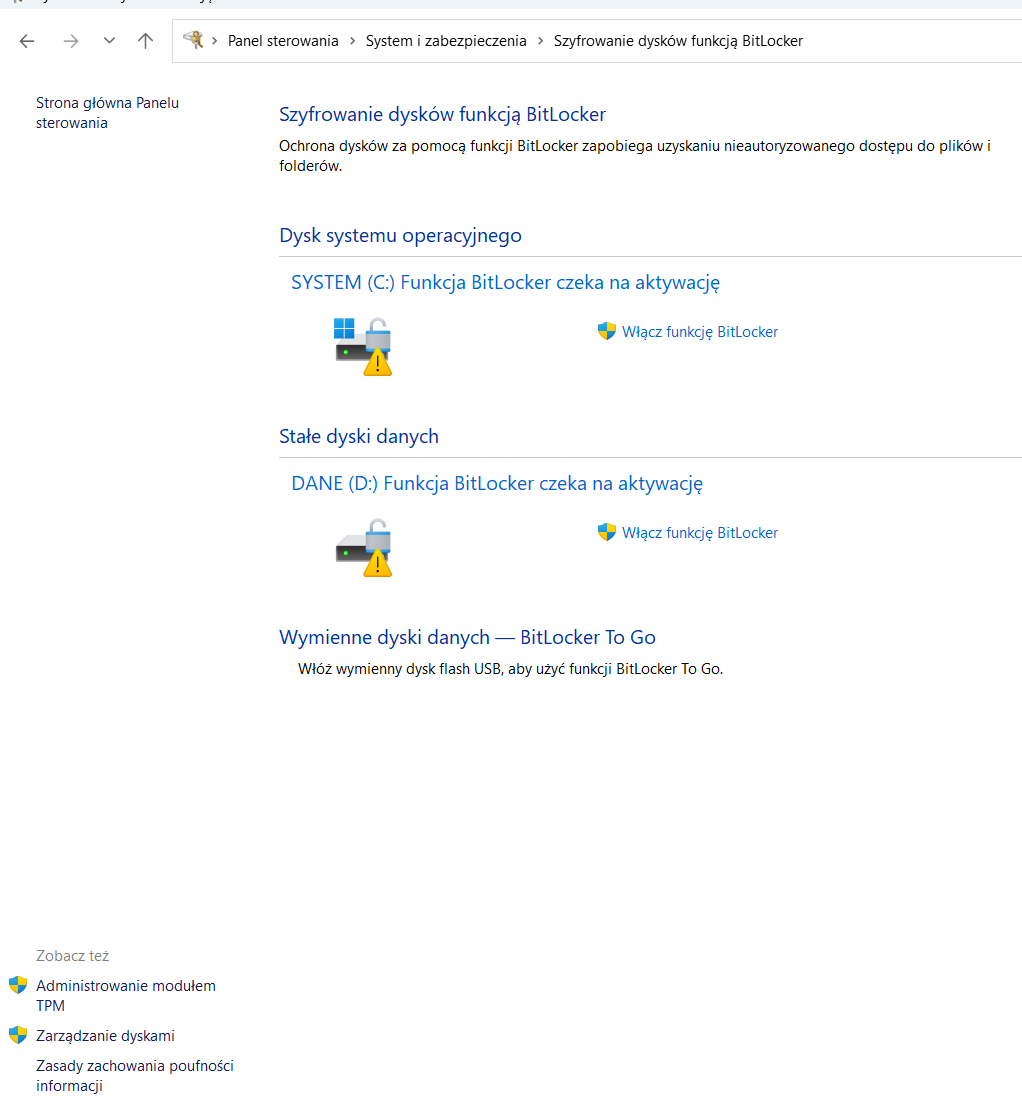Click shield icon next to Zarządzanie dyskami
The width and height of the screenshot is (1022, 1112).
tap(18, 1035)
